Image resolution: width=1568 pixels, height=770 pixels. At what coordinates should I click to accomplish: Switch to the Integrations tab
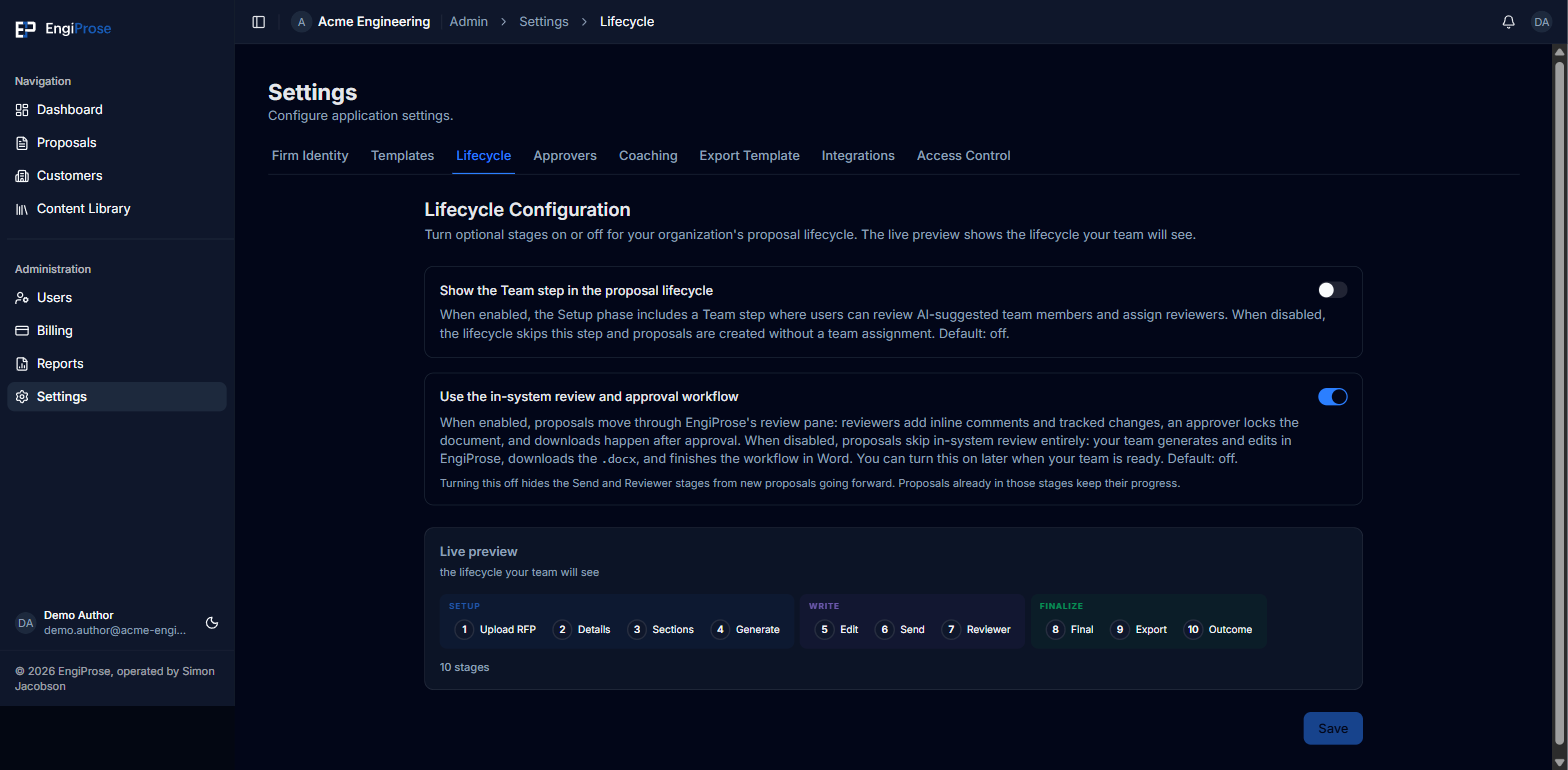coord(858,156)
